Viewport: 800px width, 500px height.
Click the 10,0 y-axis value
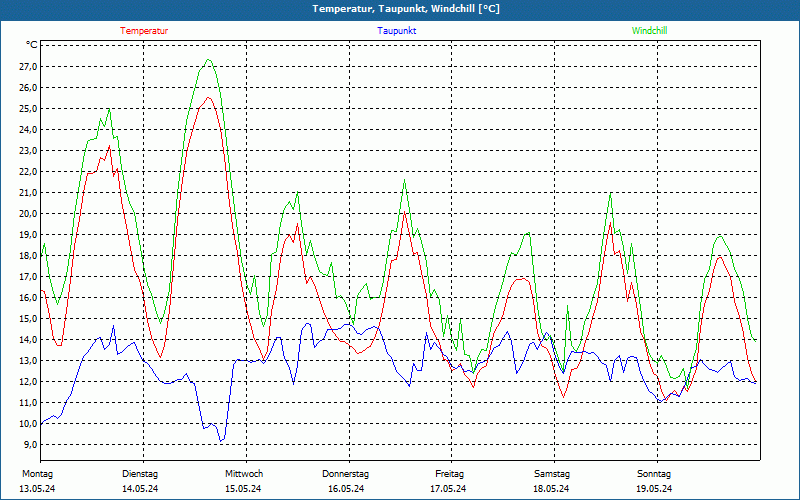[29, 423]
